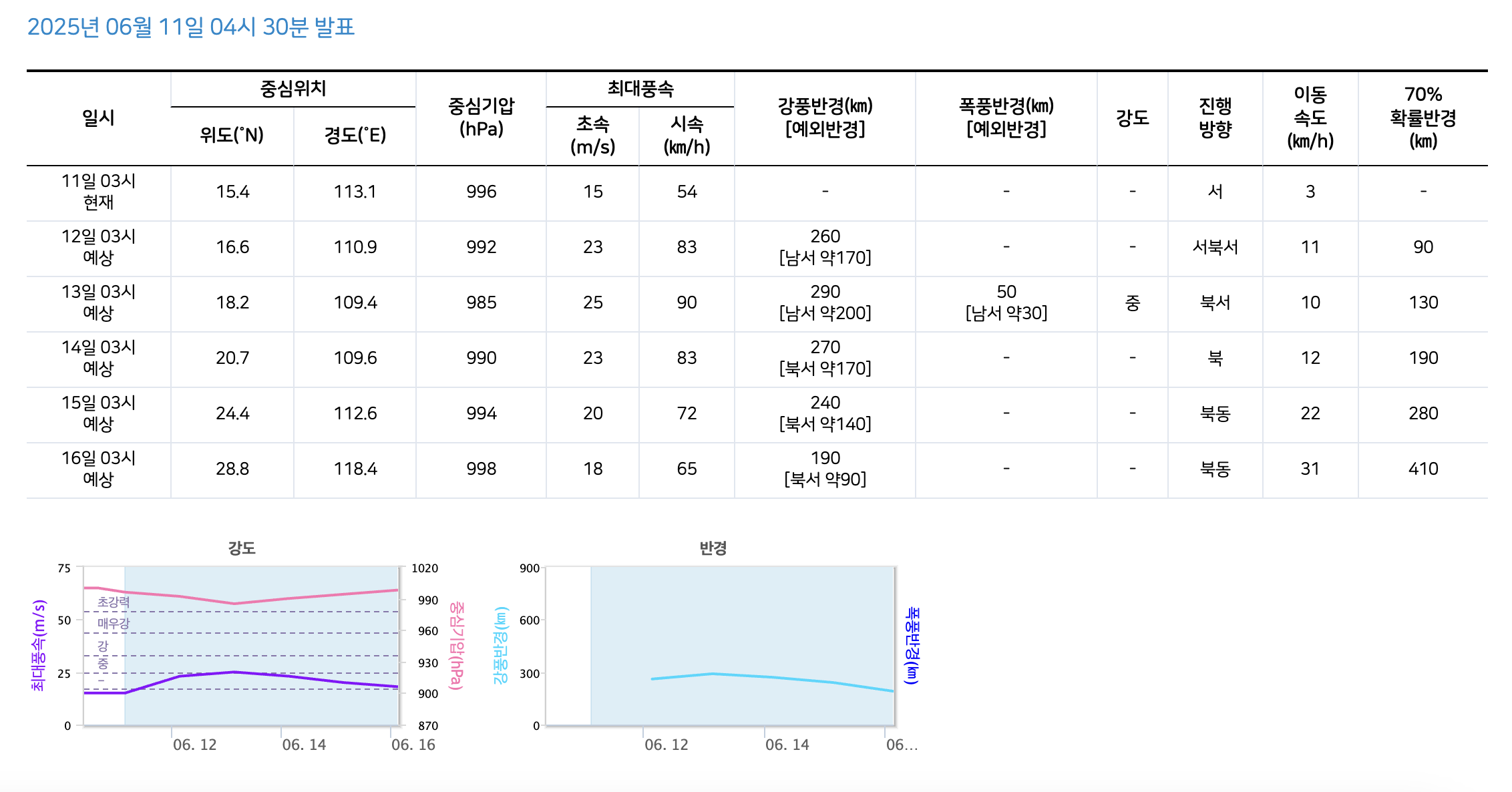Select the blue 강풍반경 line in the 반경 chart
This screenshot has height=792, width=1512.
(x=718, y=674)
